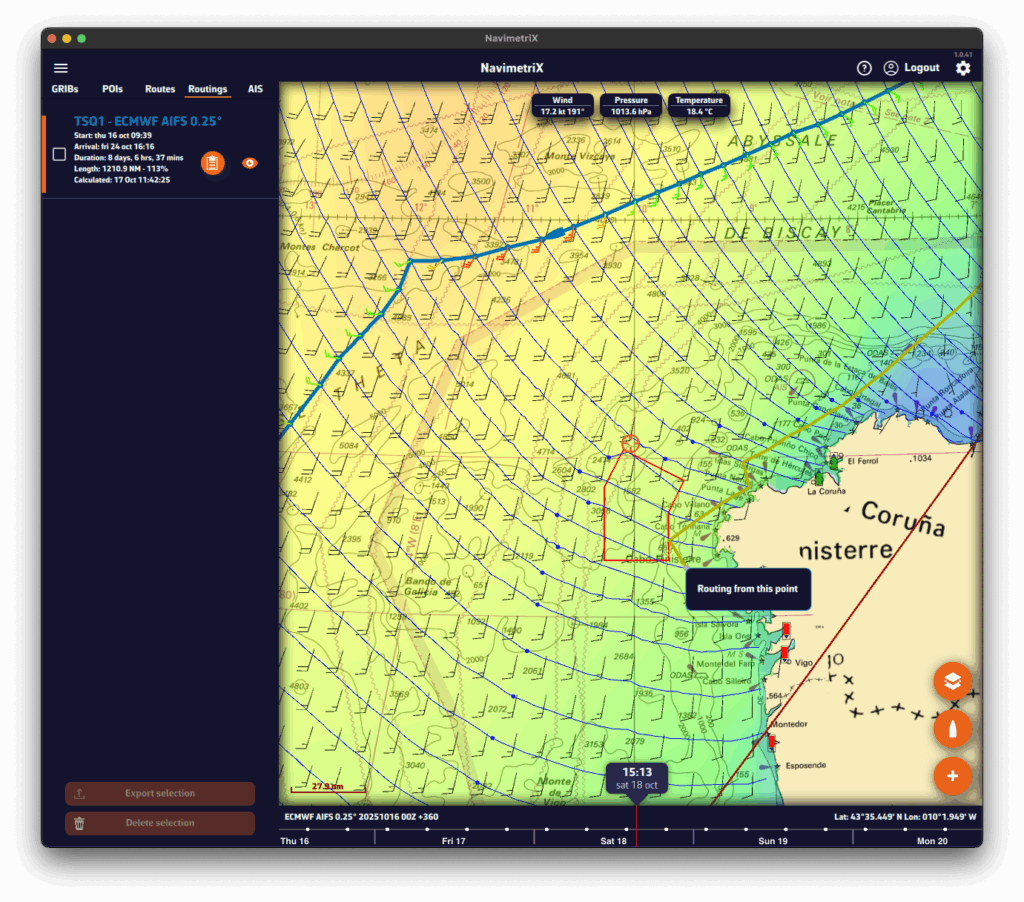Open the hamburger main menu
This screenshot has height=902, width=1024.
click(61, 68)
